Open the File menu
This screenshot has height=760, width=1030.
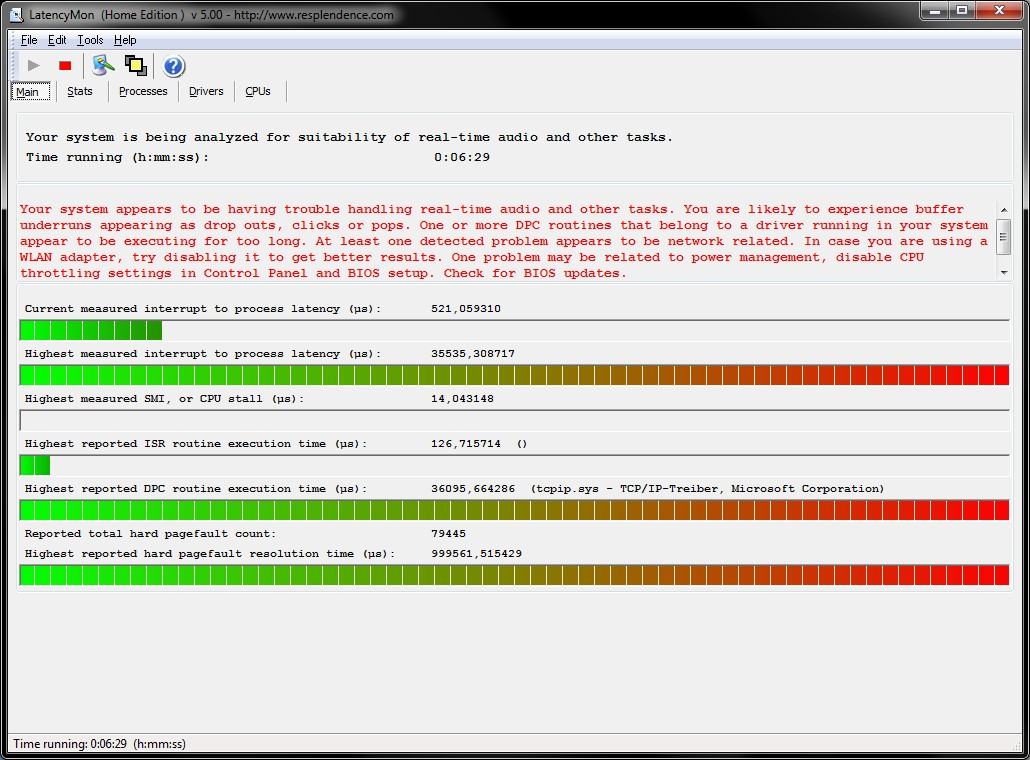[29, 40]
